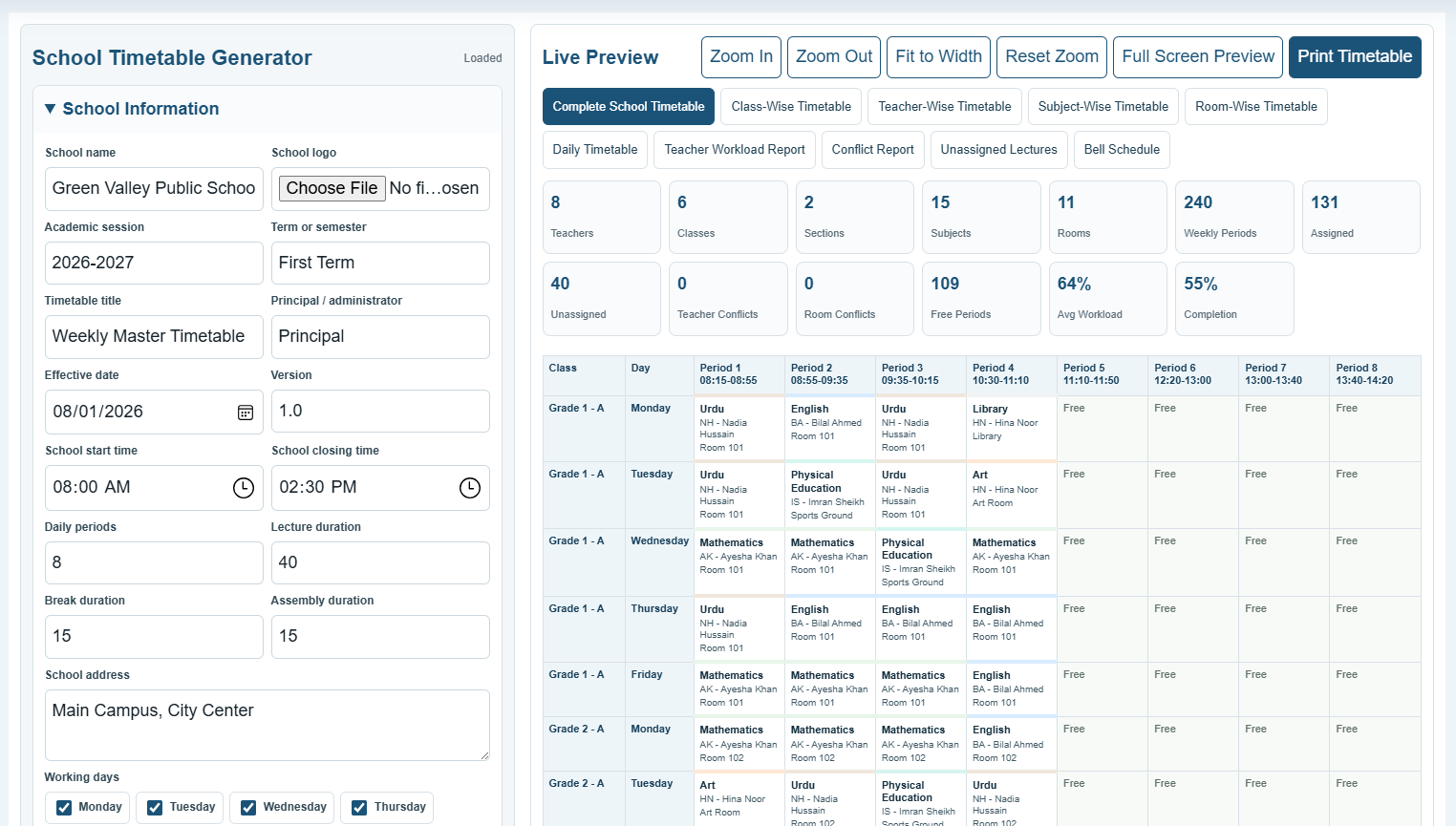The image size is (1456, 826).
Task: Select the 0 Teacher Conflicts stat card
Action: (728, 299)
